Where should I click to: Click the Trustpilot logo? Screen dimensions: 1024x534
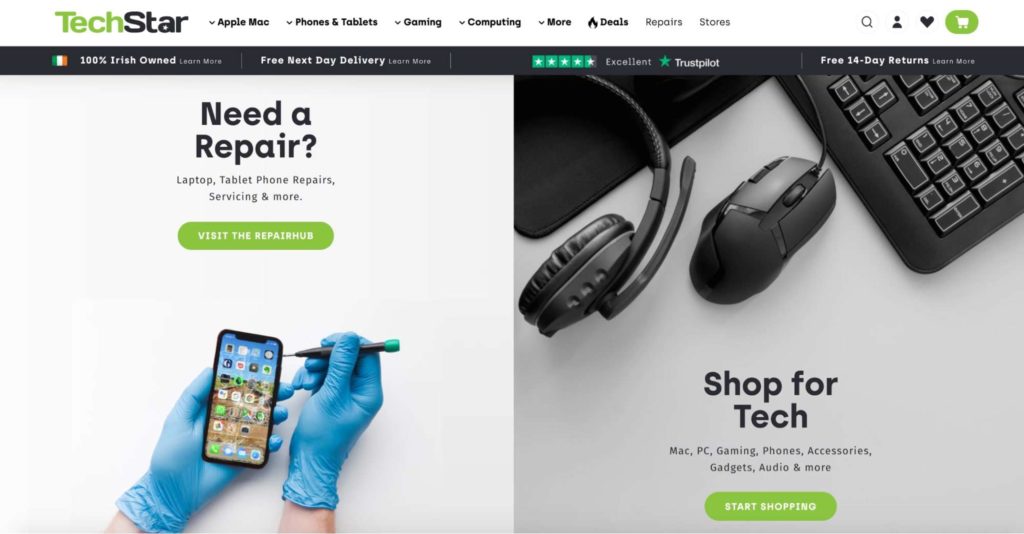tap(689, 62)
